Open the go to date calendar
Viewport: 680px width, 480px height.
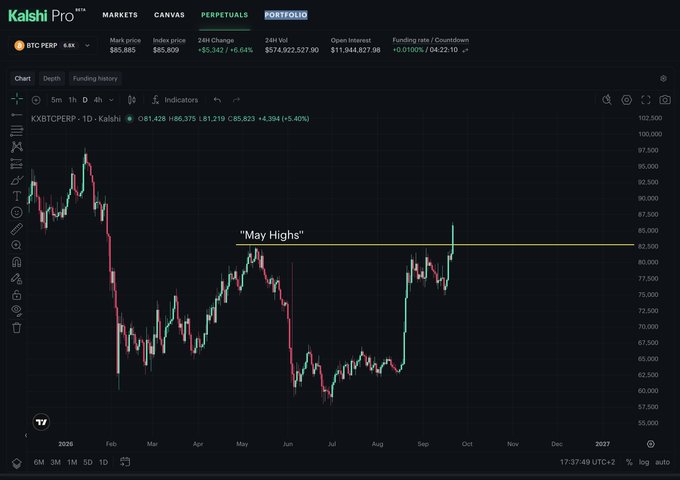pyautogui.click(x=125, y=462)
